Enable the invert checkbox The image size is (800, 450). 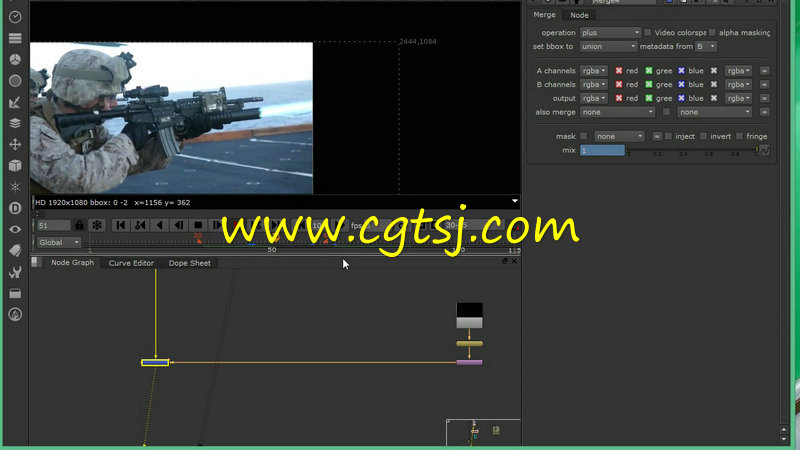[703, 136]
